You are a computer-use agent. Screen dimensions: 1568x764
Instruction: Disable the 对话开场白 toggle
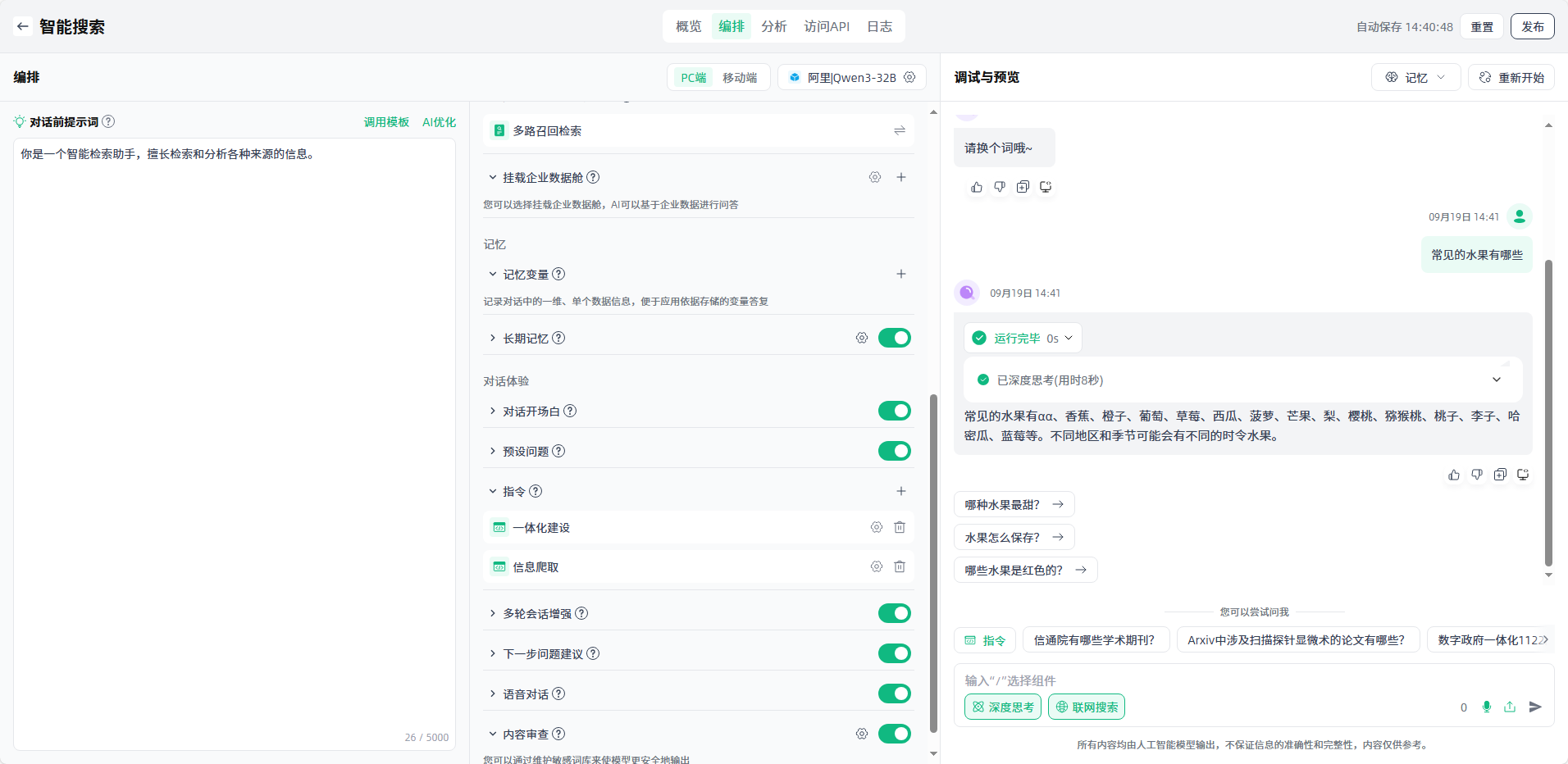894,411
